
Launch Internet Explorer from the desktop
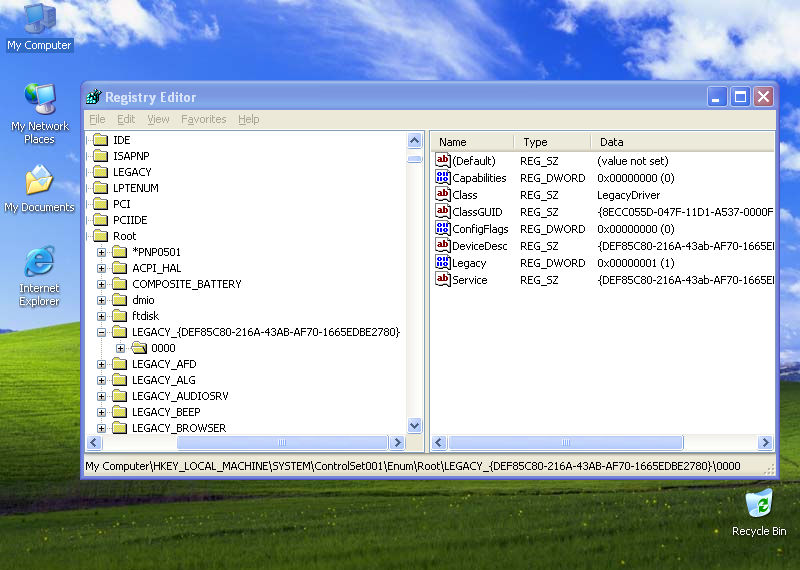39,276
